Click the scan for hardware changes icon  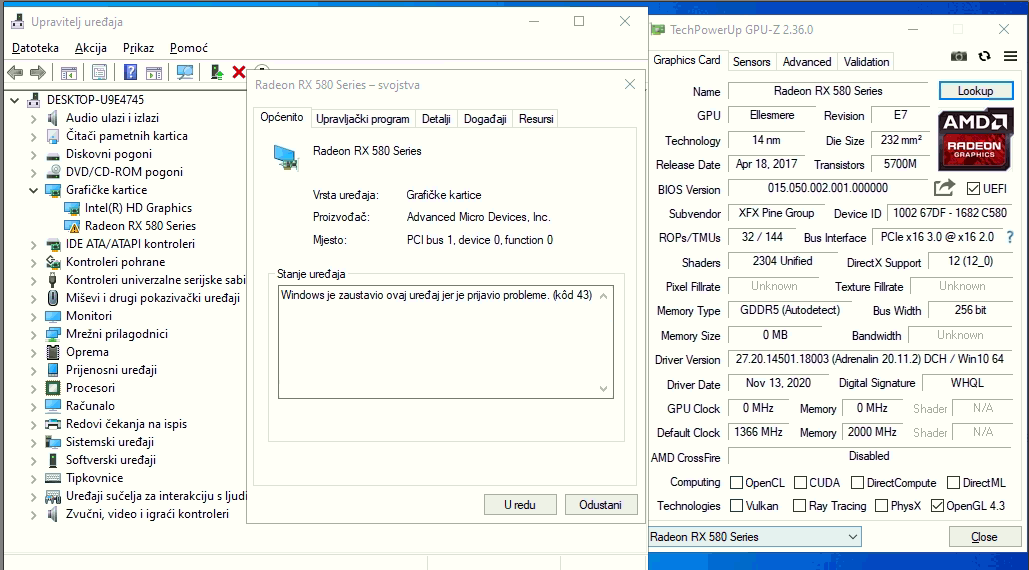pos(185,72)
